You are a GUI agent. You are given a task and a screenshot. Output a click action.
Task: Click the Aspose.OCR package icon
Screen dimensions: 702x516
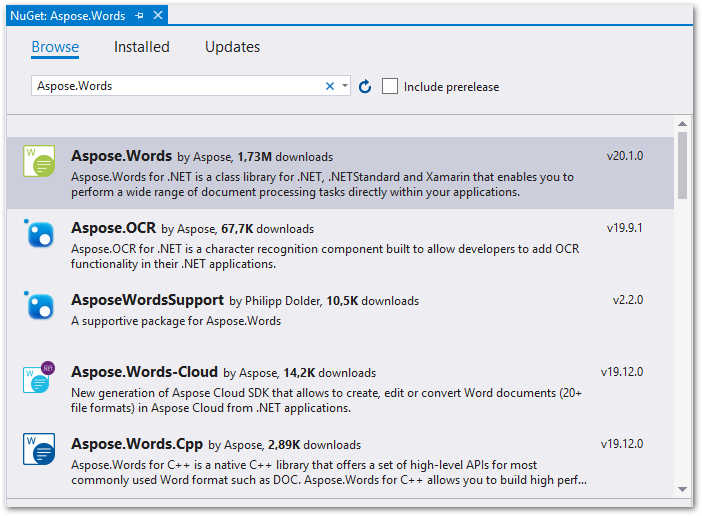pos(40,235)
